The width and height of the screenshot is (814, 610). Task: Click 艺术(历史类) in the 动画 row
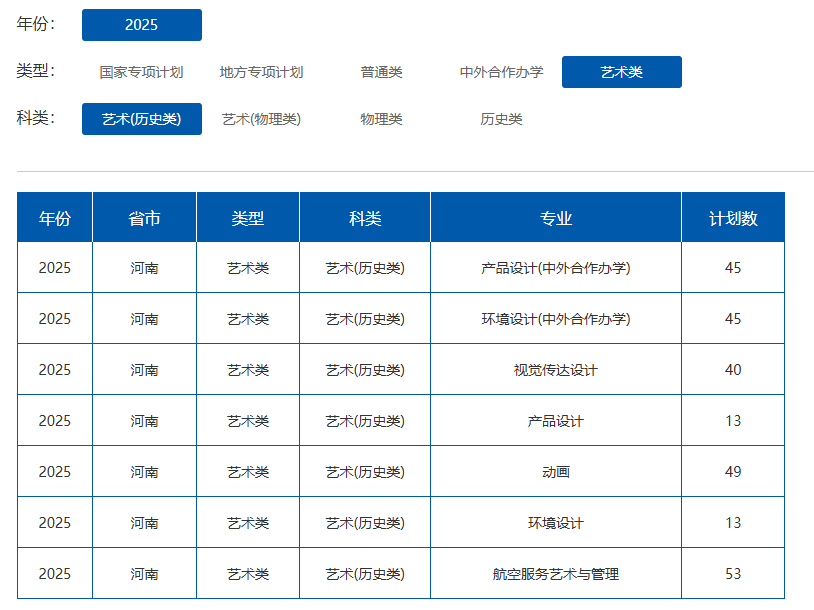tap(365, 472)
